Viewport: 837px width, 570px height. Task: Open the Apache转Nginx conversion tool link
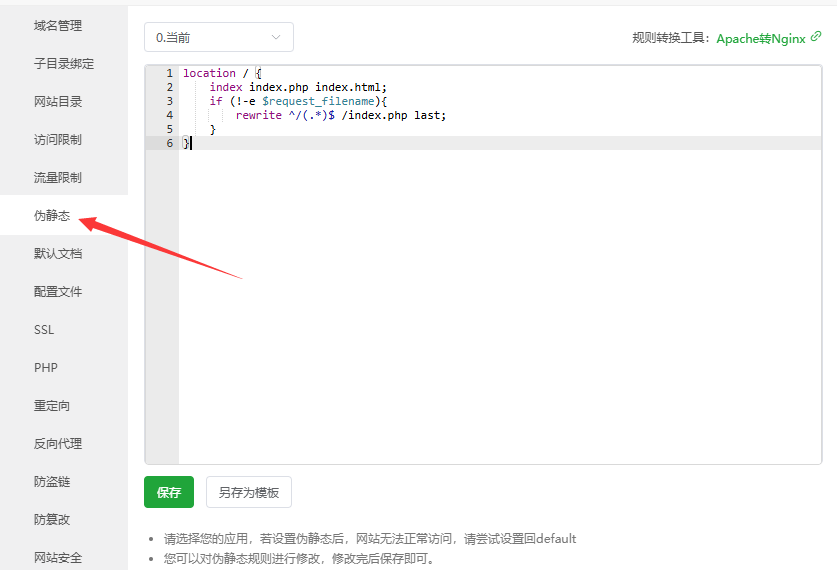coord(760,38)
